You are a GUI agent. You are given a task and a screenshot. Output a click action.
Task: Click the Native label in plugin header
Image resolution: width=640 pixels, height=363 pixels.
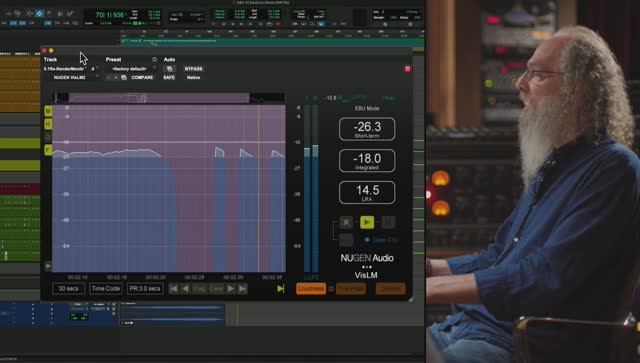[x=193, y=77]
